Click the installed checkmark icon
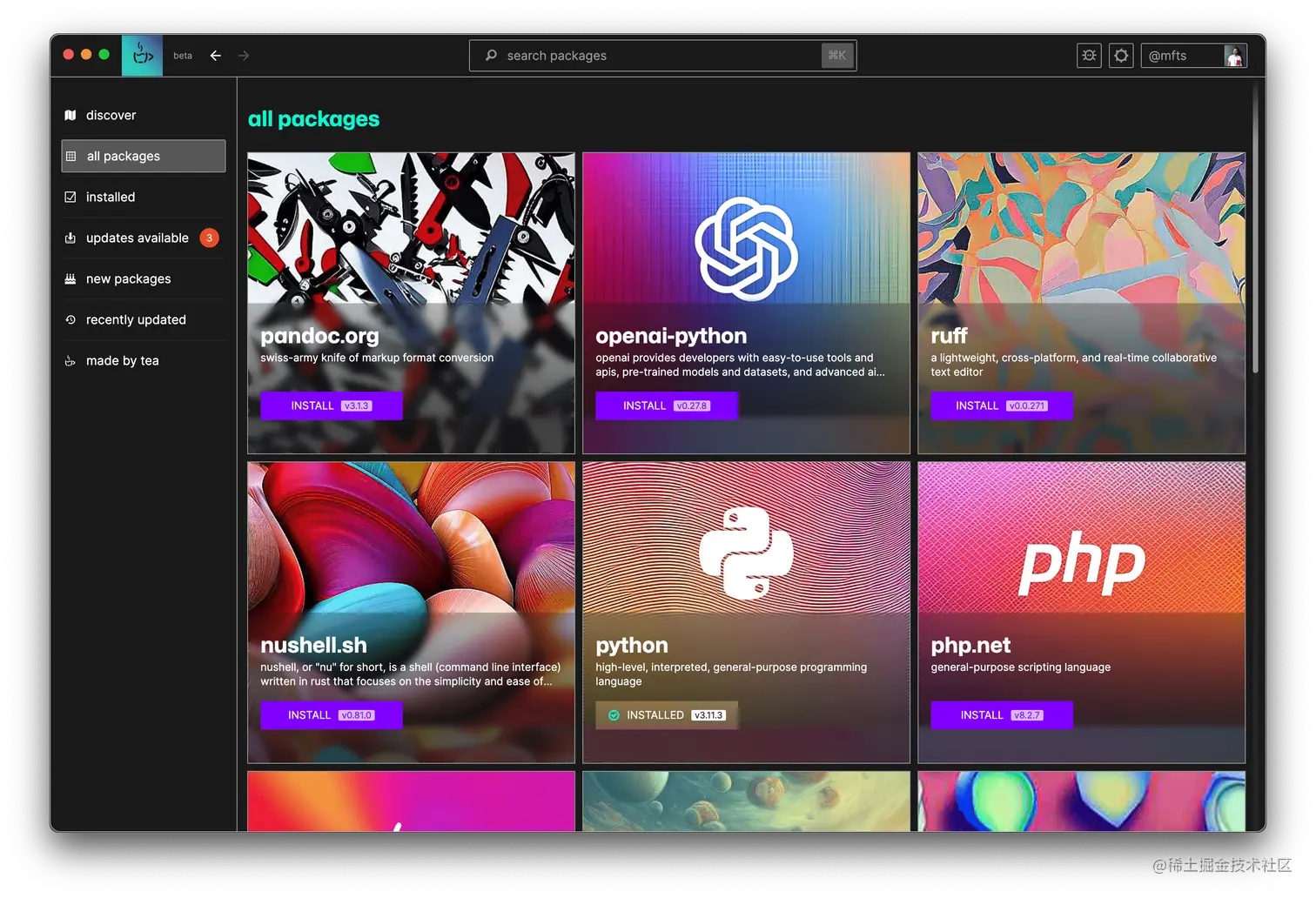 click(70, 198)
